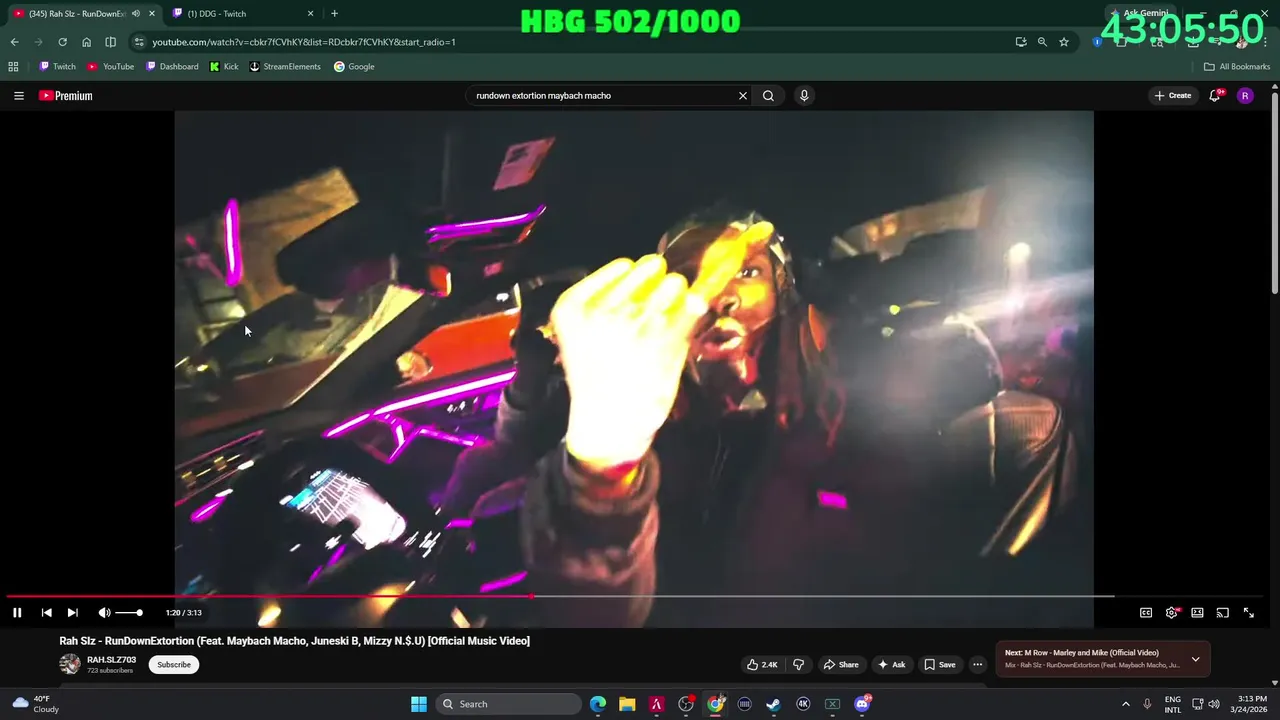The height and width of the screenshot is (720, 1280).
Task: Open the YouTube hamburger guide menu
Action: 19,96
